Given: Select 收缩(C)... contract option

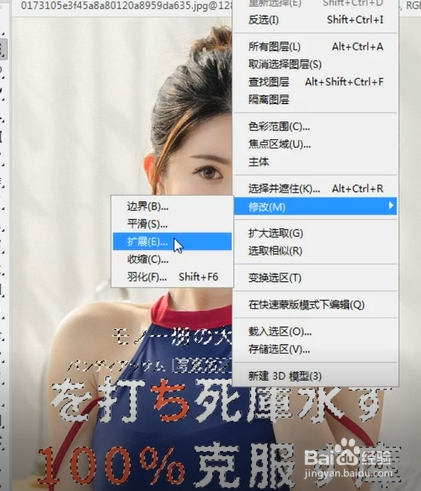Looking at the screenshot, I should tap(172, 259).
